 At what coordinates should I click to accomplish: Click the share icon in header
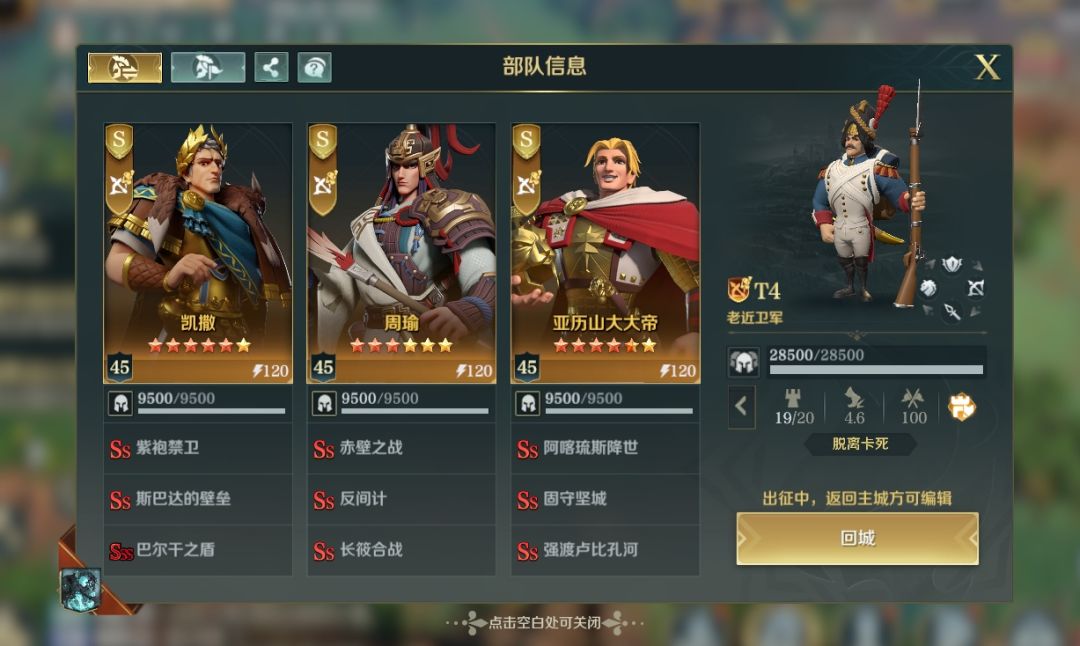[x=271, y=67]
